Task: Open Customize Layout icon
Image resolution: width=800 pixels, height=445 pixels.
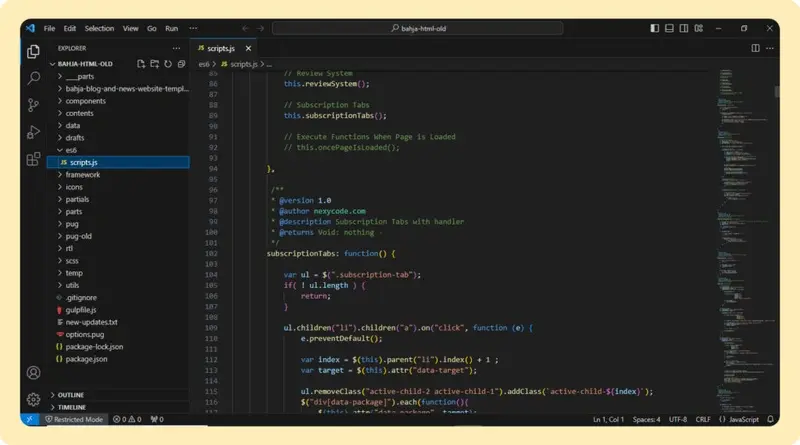Action: pos(698,28)
